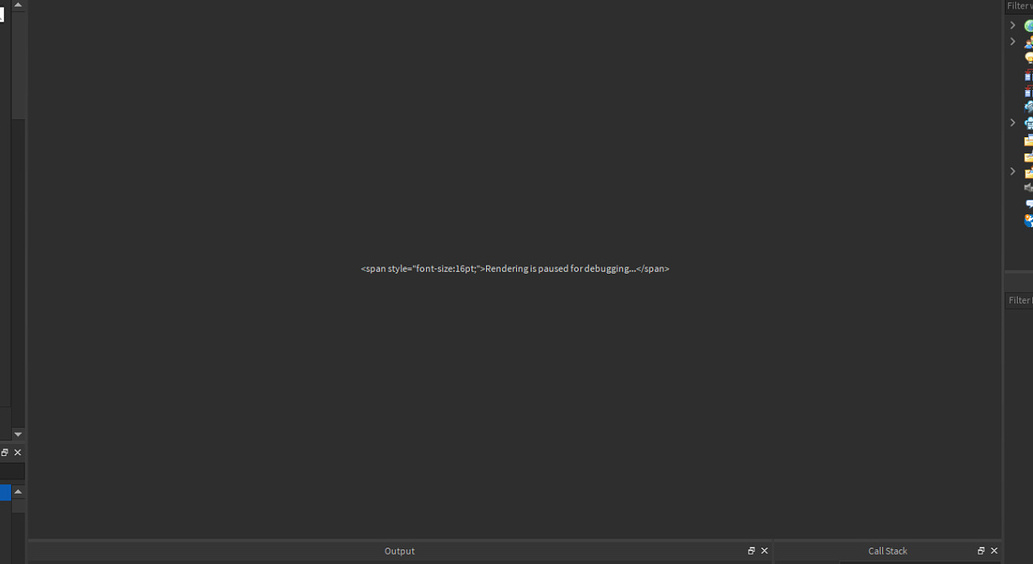1033x564 pixels.
Task: Close the Call Stack panel
Action: click(x=994, y=551)
